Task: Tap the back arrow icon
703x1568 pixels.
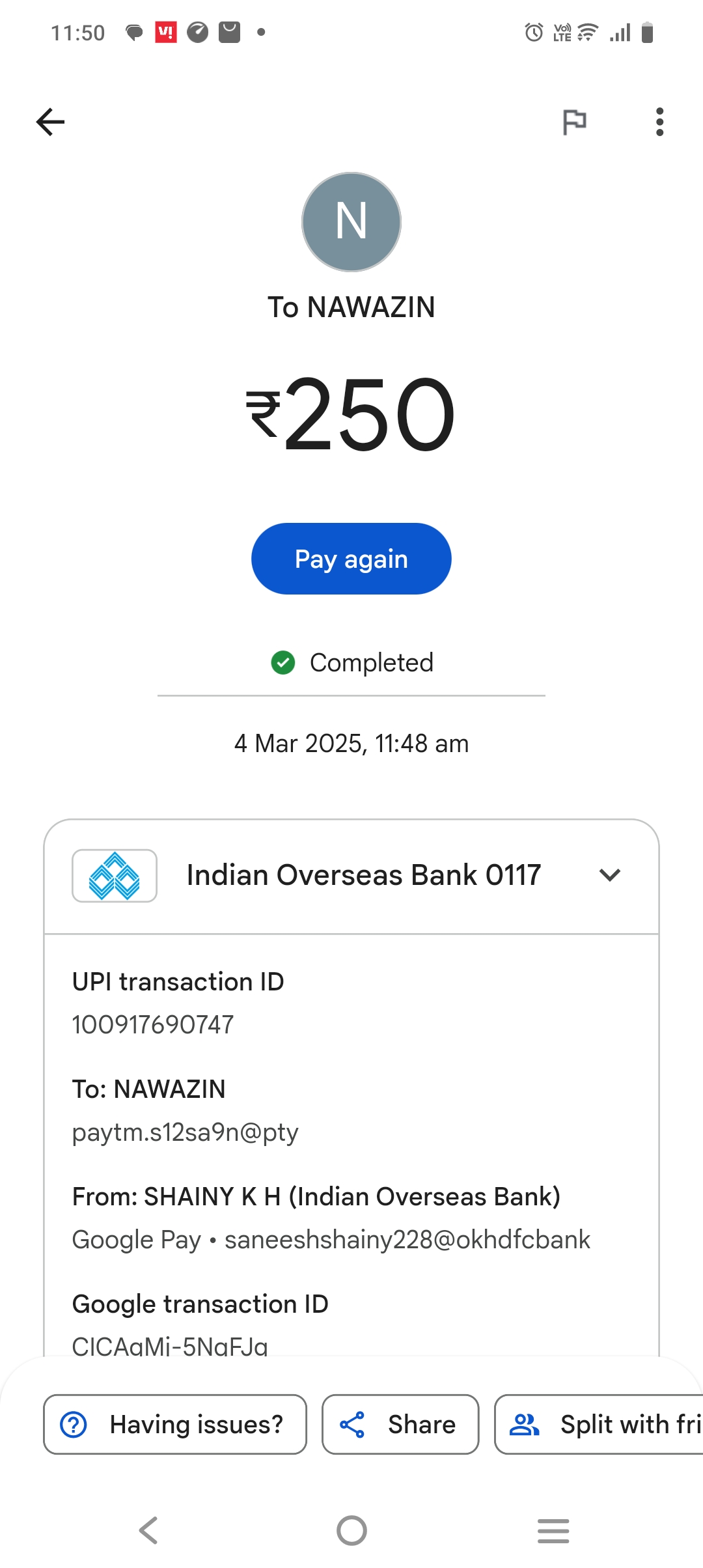Action: pyautogui.click(x=50, y=122)
